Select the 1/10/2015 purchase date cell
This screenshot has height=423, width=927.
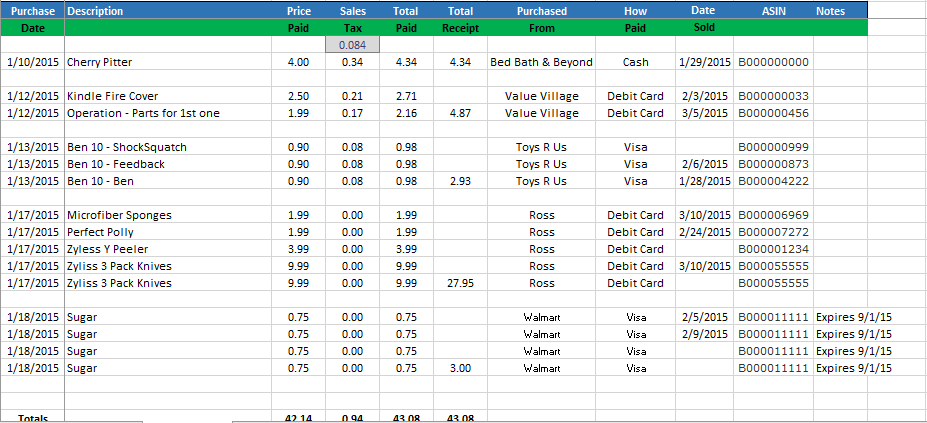pyautogui.click(x=33, y=62)
